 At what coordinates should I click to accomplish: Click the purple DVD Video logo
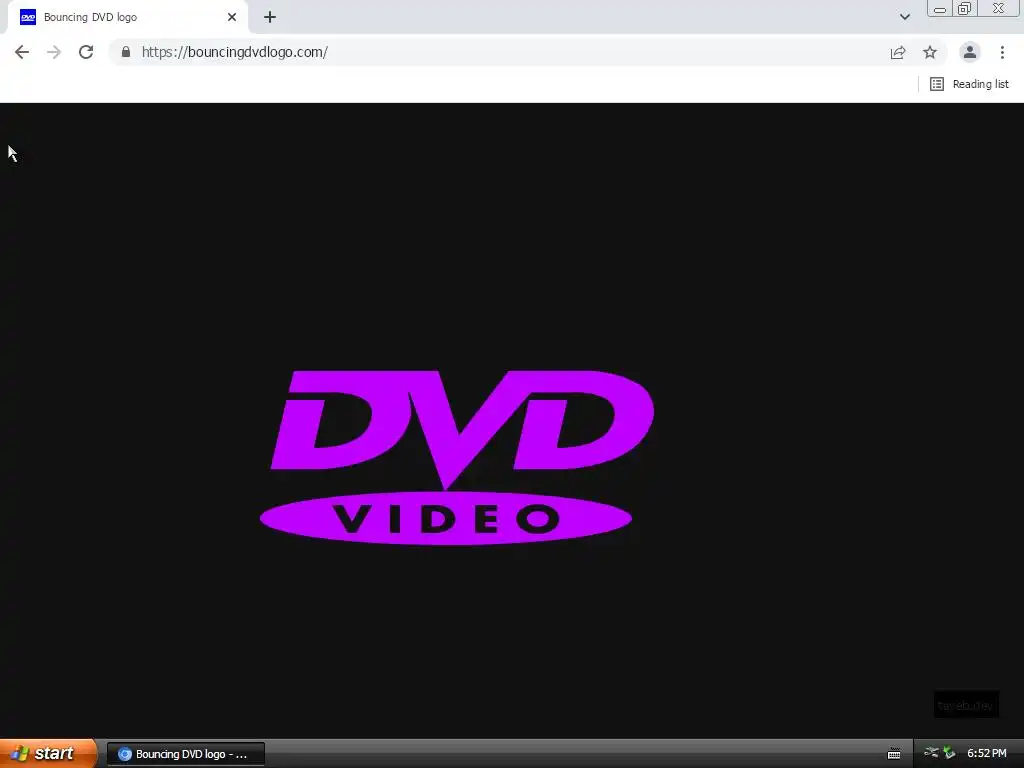click(457, 457)
